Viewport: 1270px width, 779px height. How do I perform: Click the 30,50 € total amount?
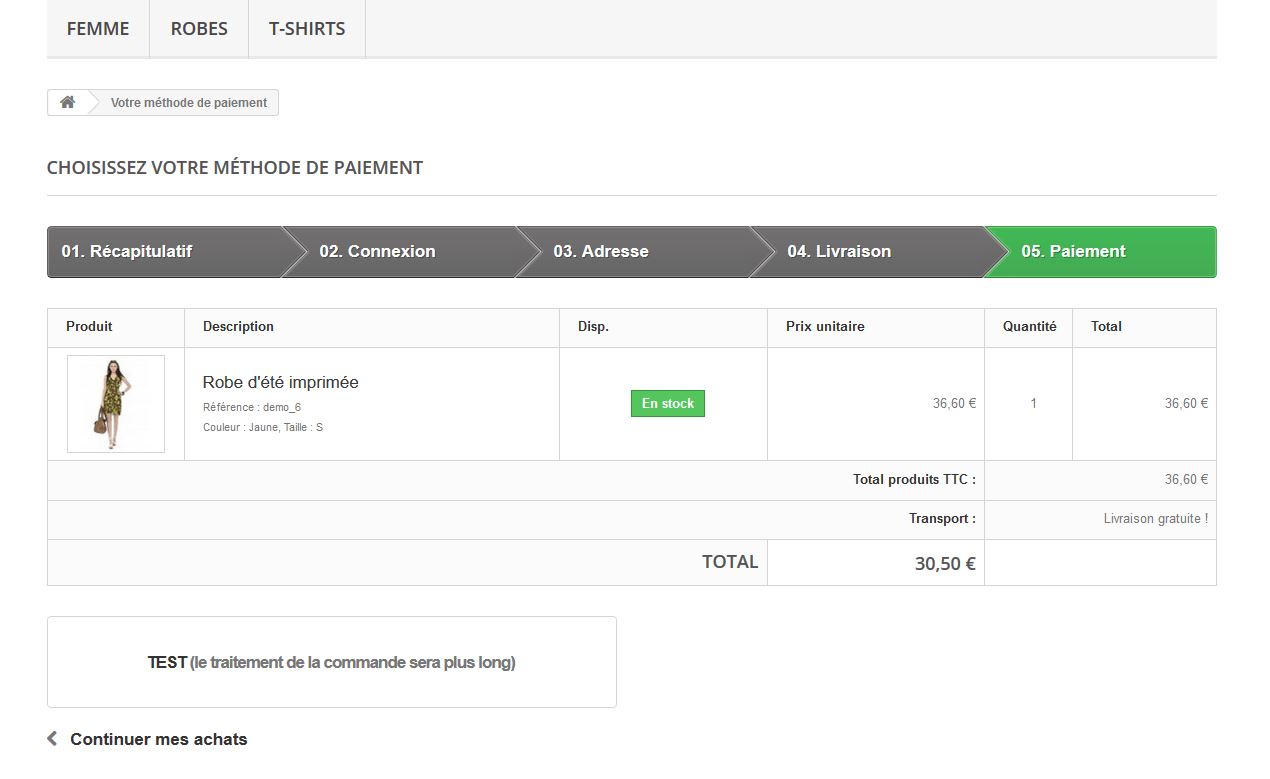(945, 564)
